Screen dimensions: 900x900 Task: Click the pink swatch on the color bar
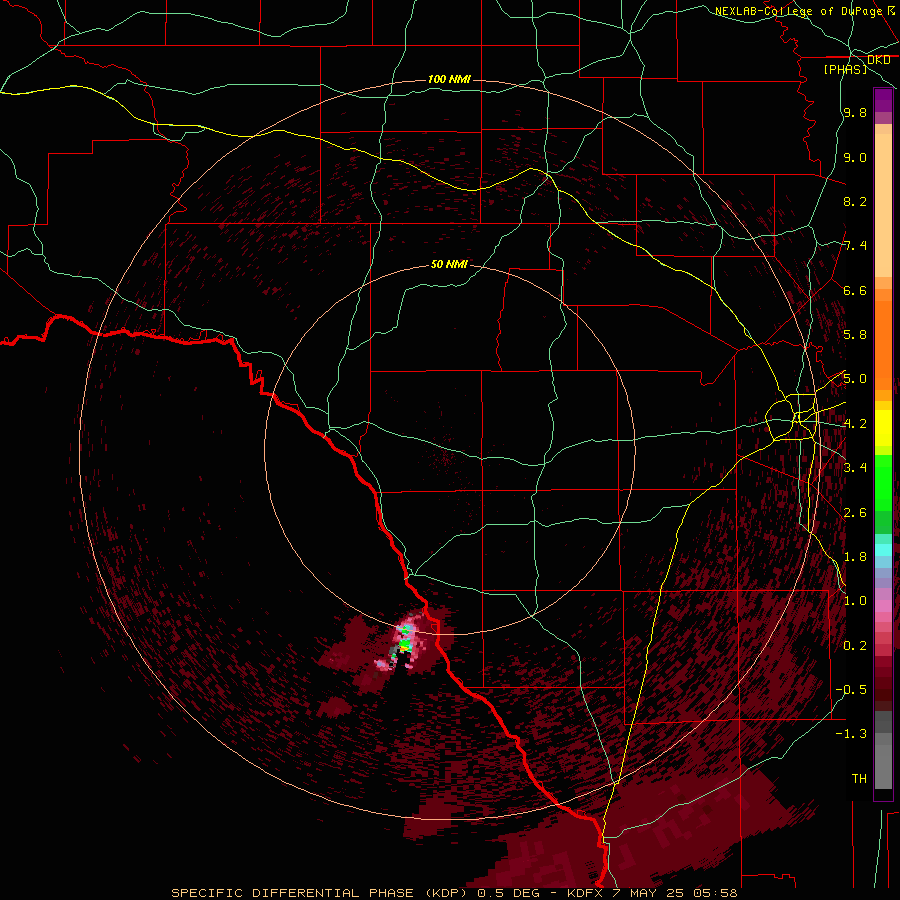pos(883,606)
